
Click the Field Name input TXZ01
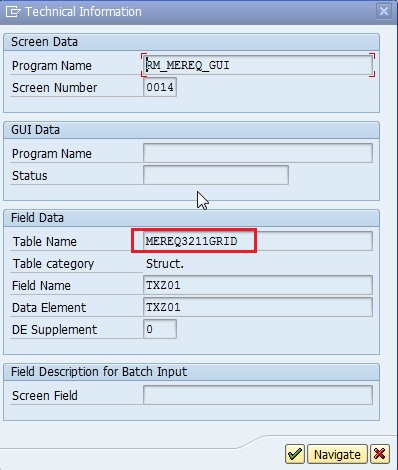point(258,285)
